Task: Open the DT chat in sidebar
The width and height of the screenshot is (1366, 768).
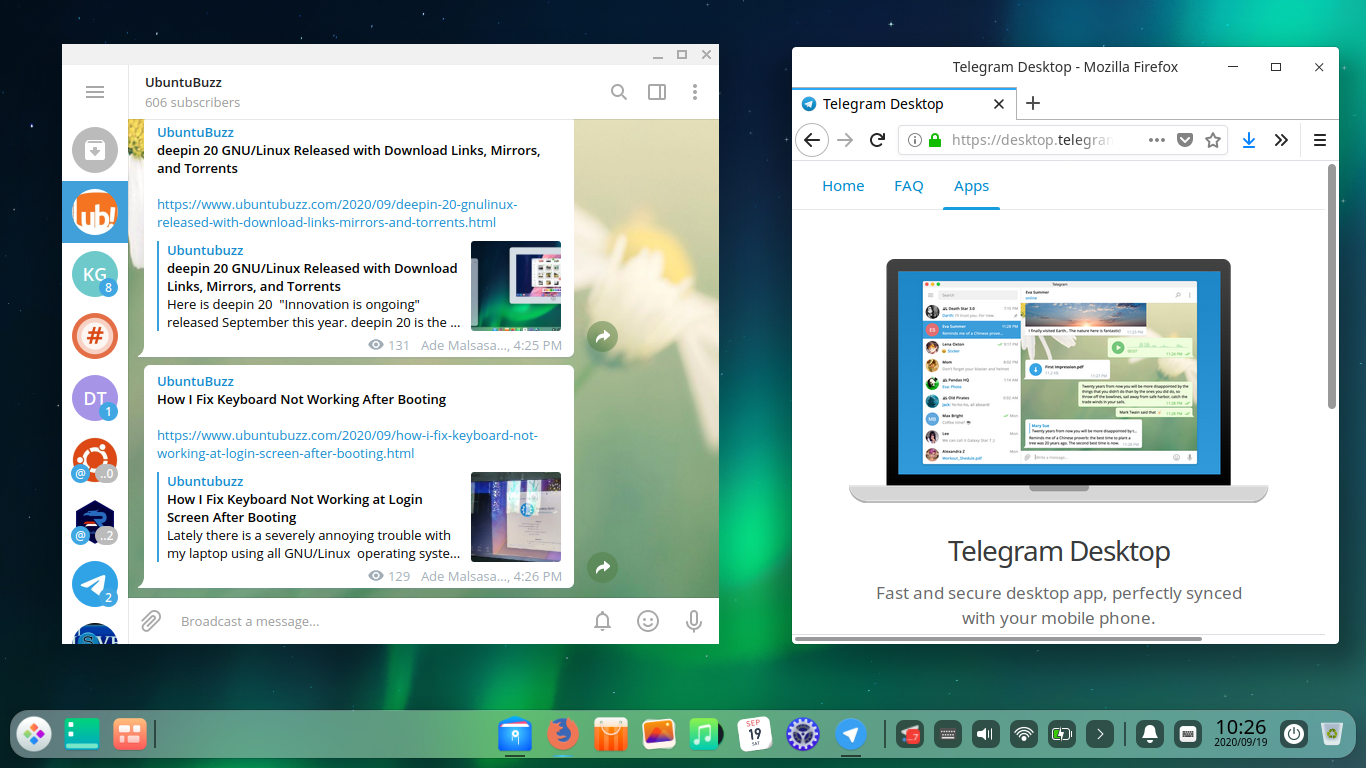Action: pyautogui.click(x=95, y=398)
